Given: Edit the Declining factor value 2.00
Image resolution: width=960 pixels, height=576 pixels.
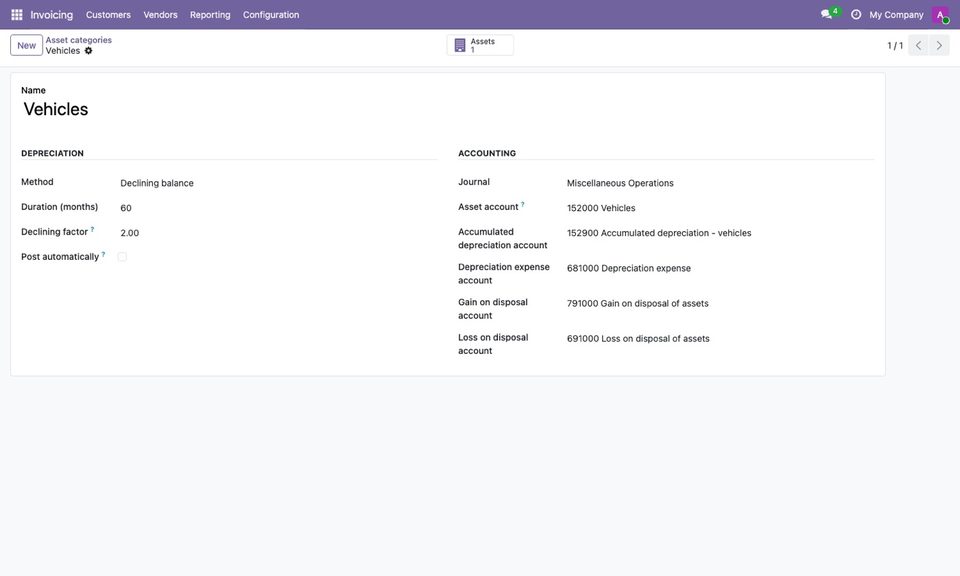Looking at the screenshot, I should 279,233.
